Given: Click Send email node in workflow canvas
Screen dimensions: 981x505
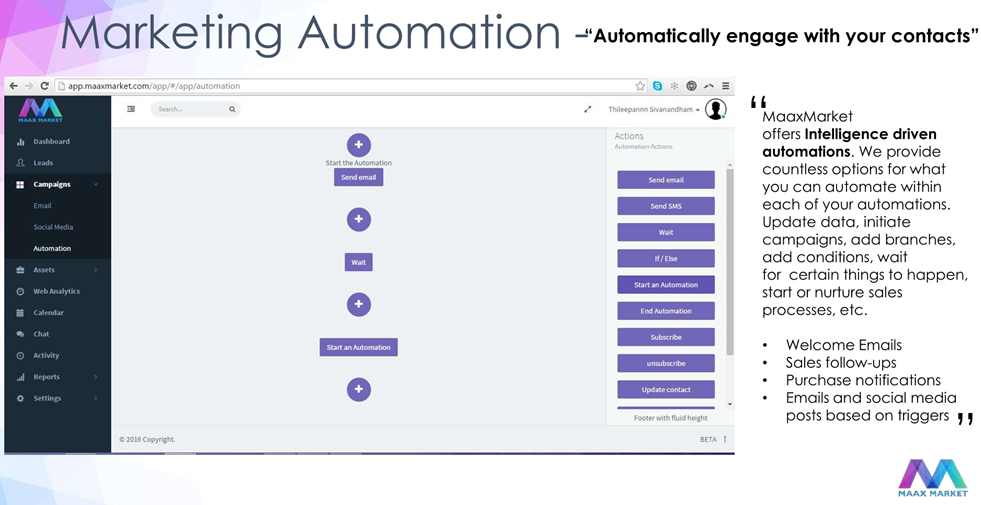Looking at the screenshot, I should tap(358, 177).
